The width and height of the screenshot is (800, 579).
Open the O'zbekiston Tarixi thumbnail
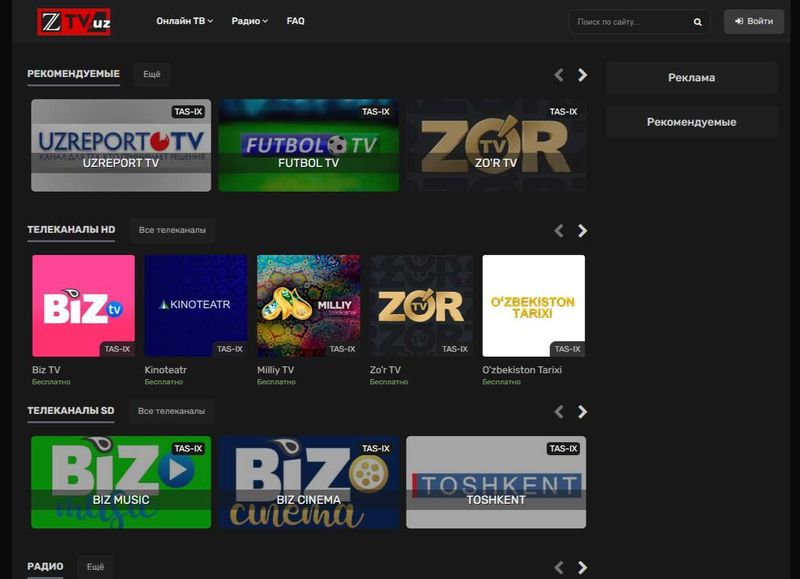click(x=534, y=306)
